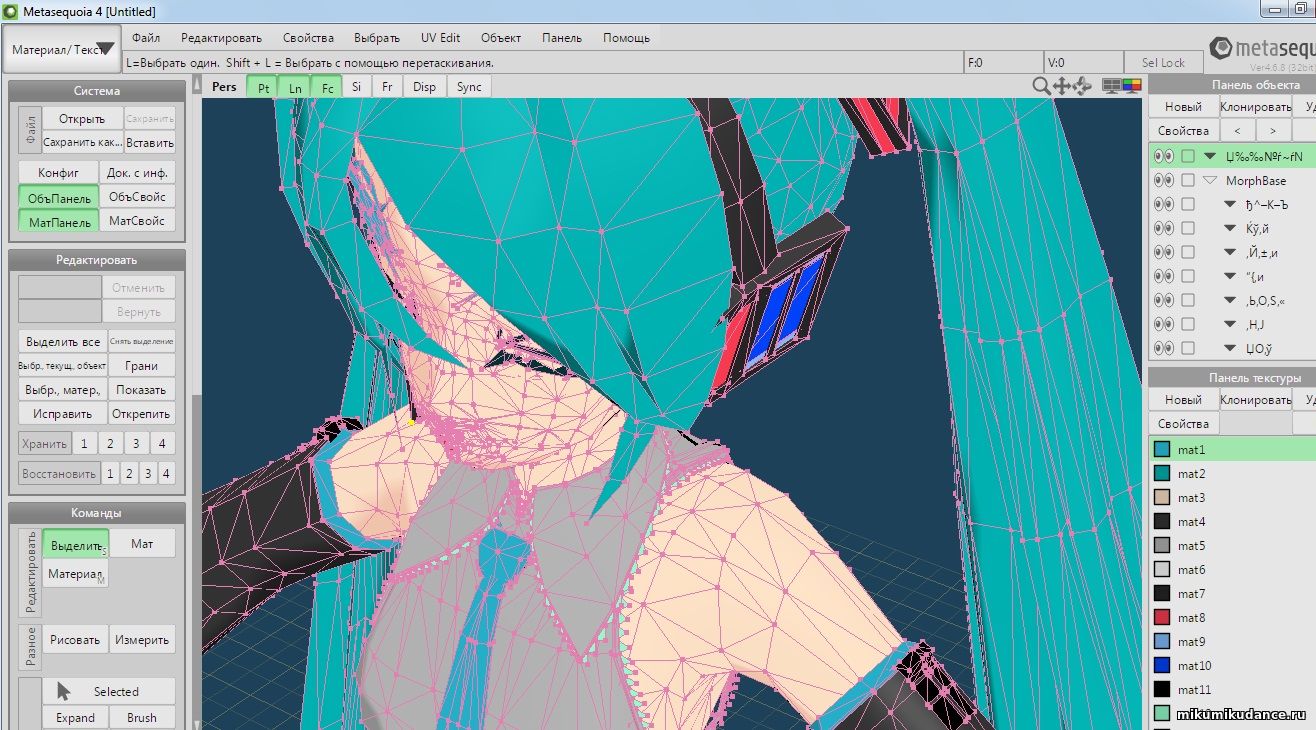Click the Грани button
This screenshot has width=1316, height=730.
click(142, 366)
